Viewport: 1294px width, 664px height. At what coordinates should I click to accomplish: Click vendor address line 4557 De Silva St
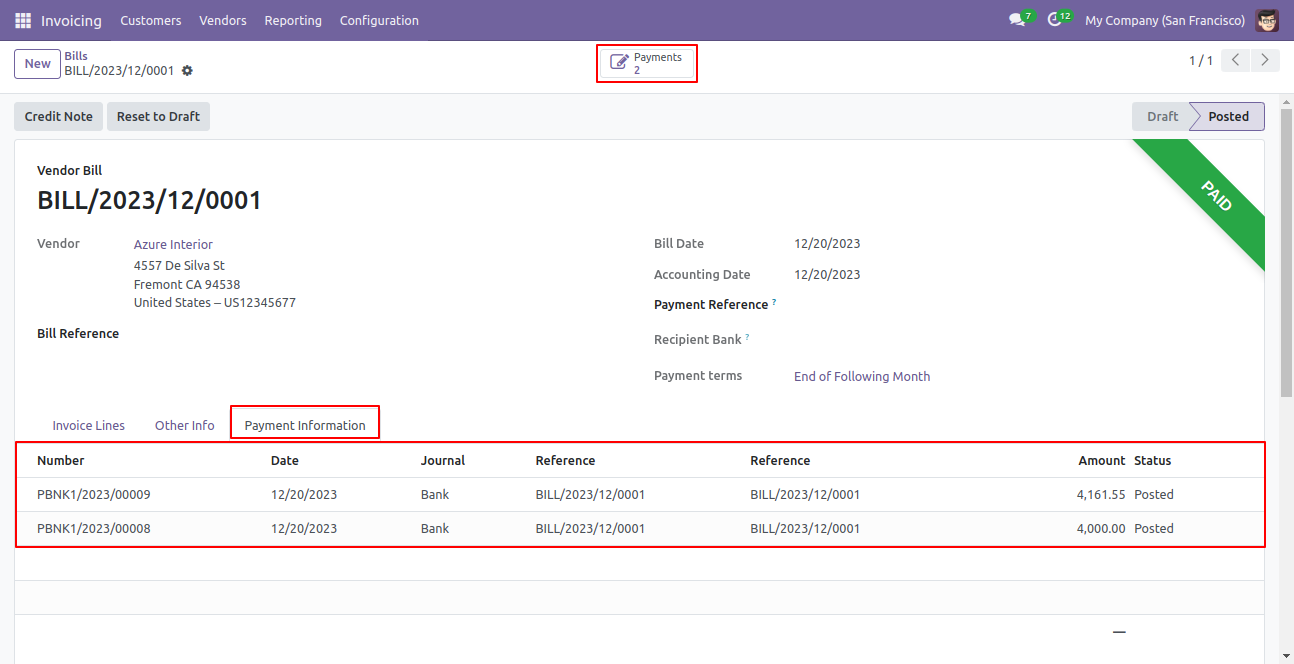[x=179, y=265]
